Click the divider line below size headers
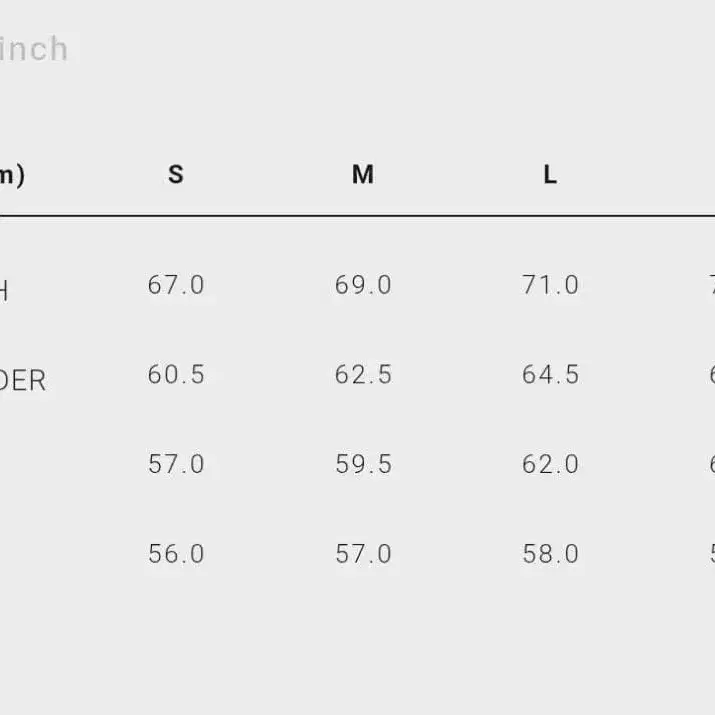 coord(357,216)
